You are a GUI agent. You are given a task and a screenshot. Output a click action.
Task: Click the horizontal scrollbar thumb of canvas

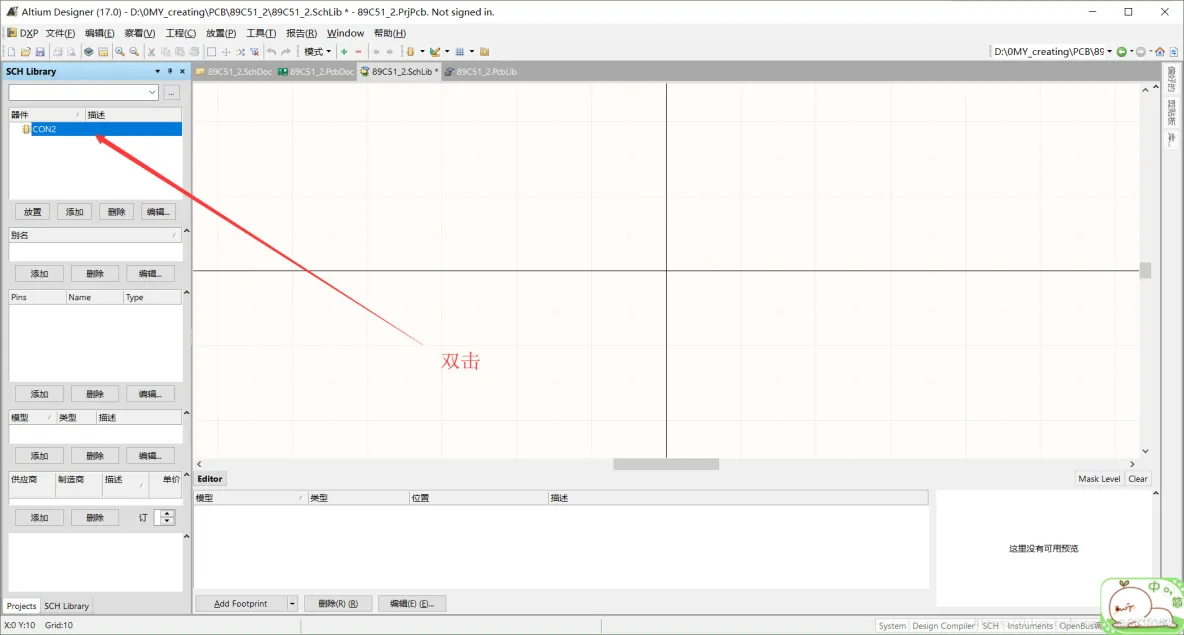click(x=666, y=464)
